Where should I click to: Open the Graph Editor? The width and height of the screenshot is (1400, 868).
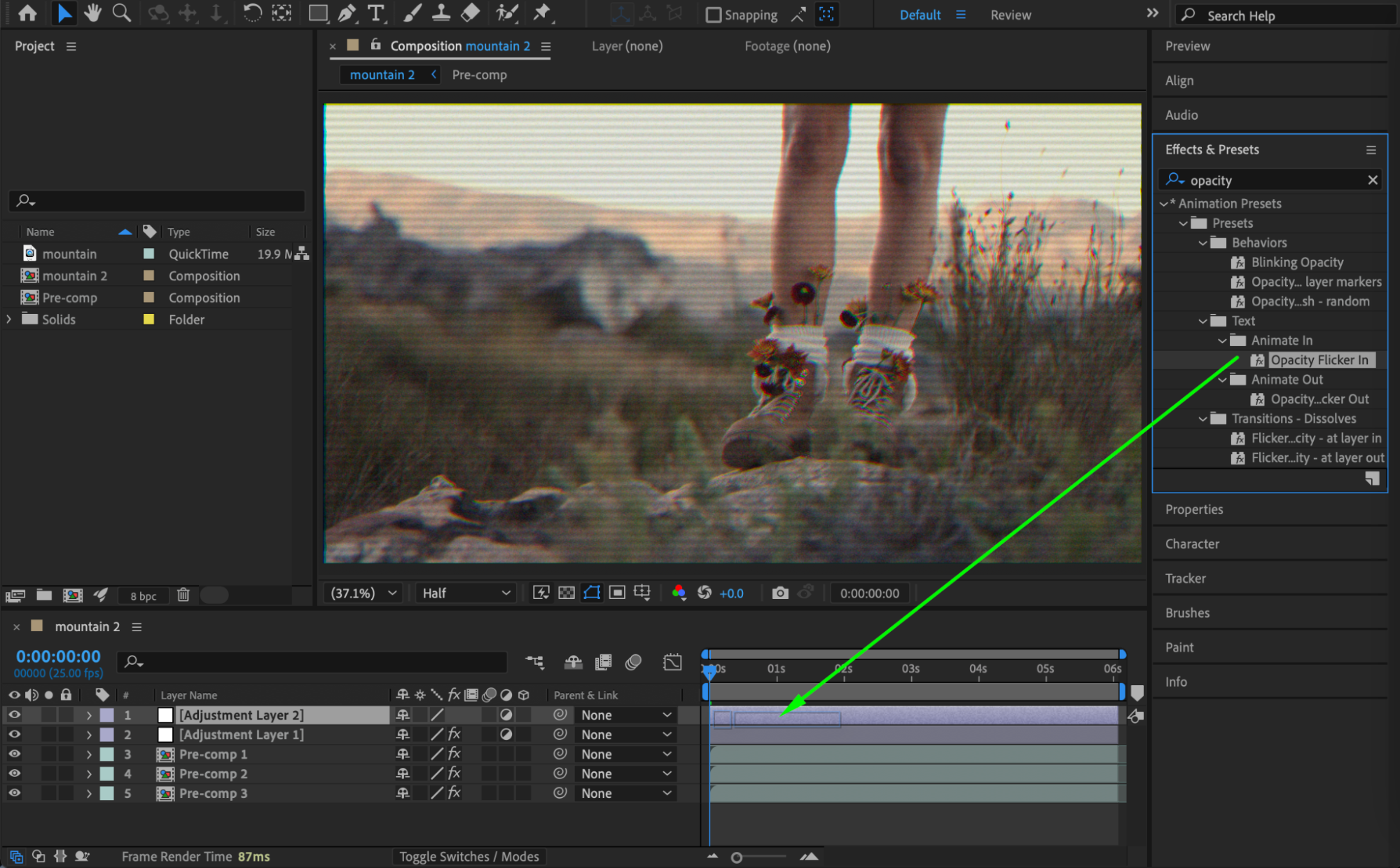(672, 661)
